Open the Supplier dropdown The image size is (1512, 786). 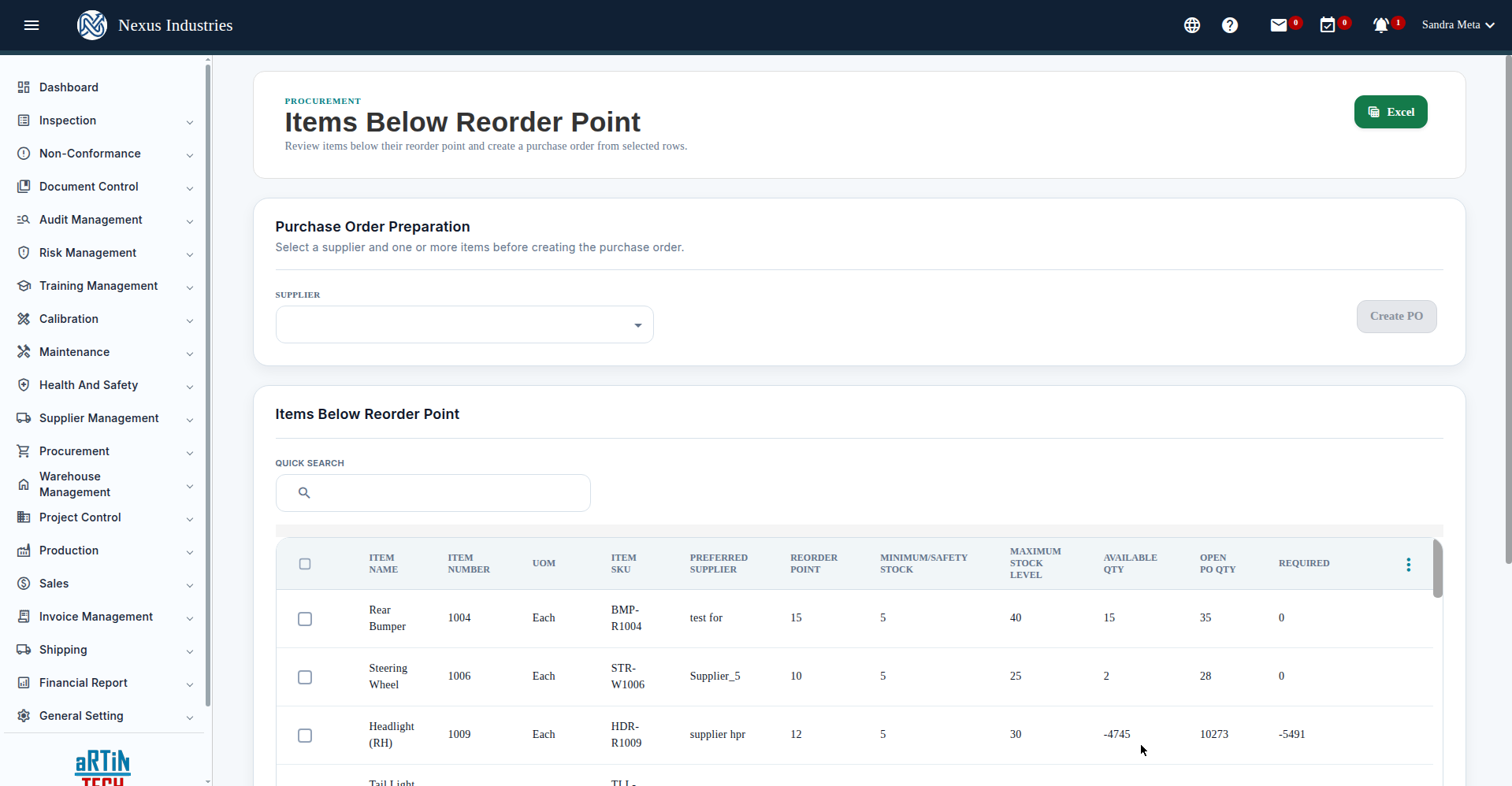pos(465,324)
